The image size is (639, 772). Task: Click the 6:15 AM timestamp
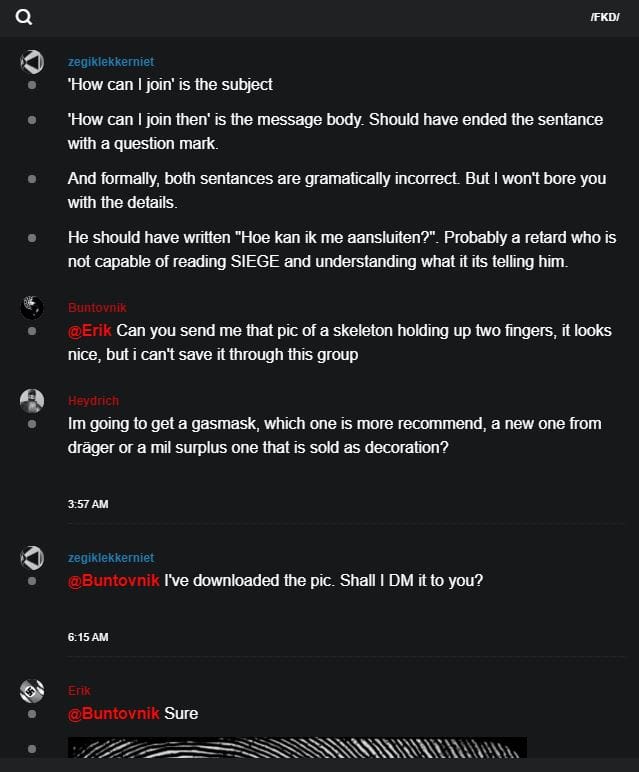click(88, 637)
